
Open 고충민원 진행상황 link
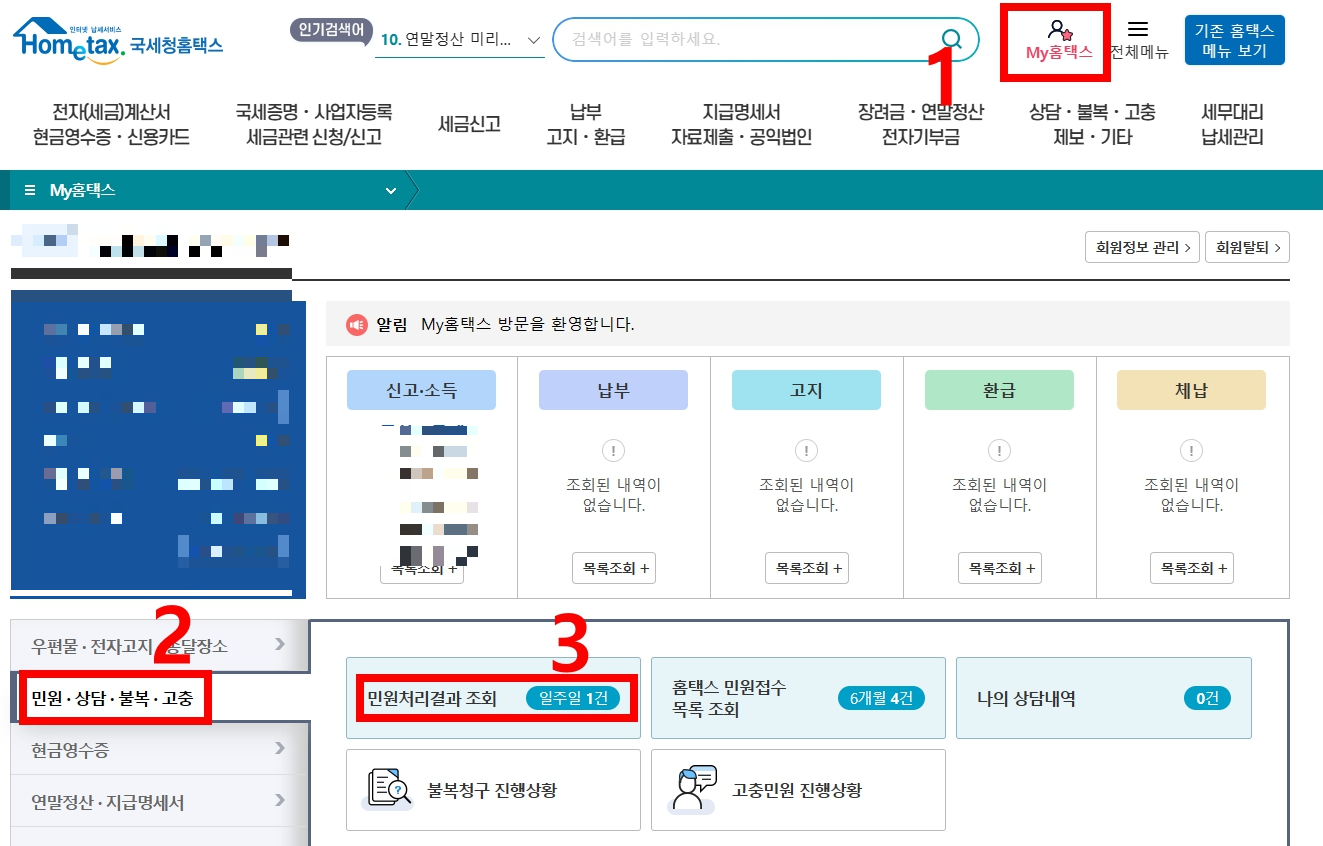pyautogui.click(x=798, y=790)
